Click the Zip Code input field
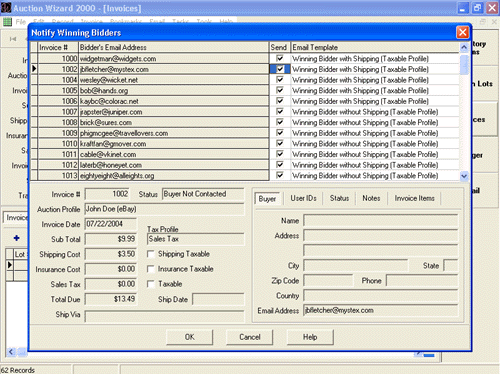The height and width of the screenshot is (374, 500). pos(328,281)
